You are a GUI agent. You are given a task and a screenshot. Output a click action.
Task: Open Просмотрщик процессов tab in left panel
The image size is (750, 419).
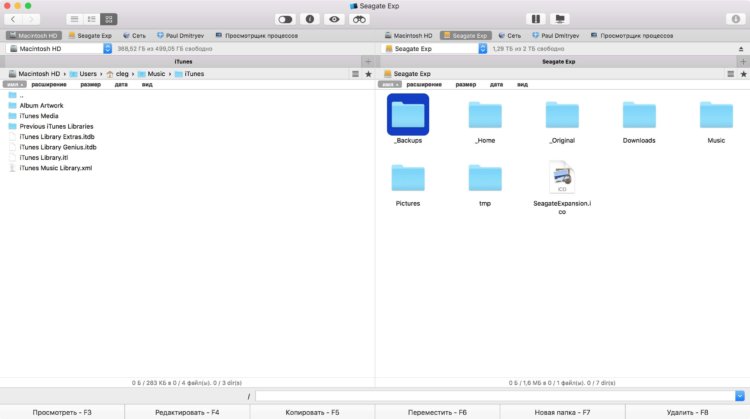point(257,35)
